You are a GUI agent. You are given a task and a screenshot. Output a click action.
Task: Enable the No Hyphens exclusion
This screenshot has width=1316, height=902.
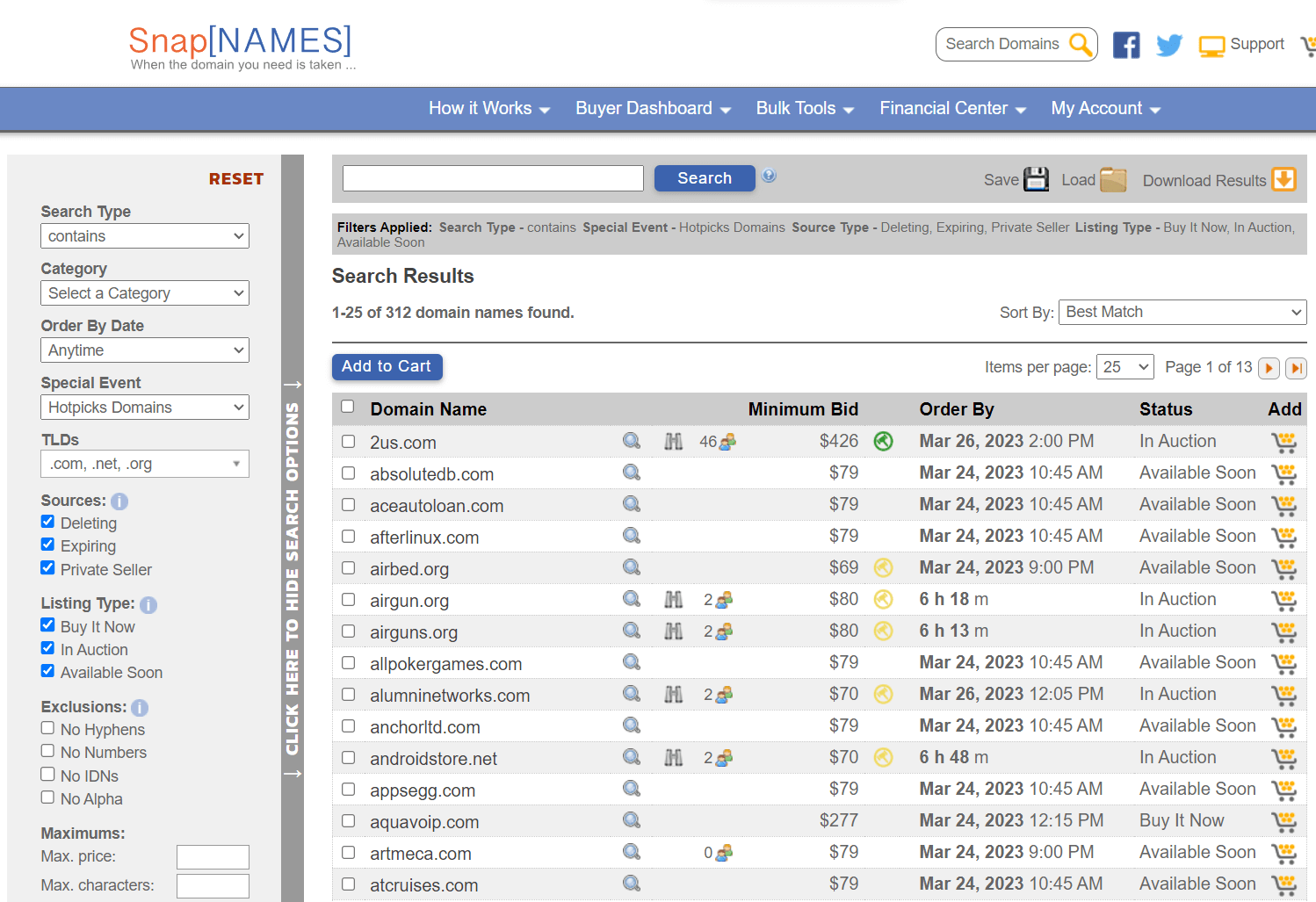click(x=48, y=728)
